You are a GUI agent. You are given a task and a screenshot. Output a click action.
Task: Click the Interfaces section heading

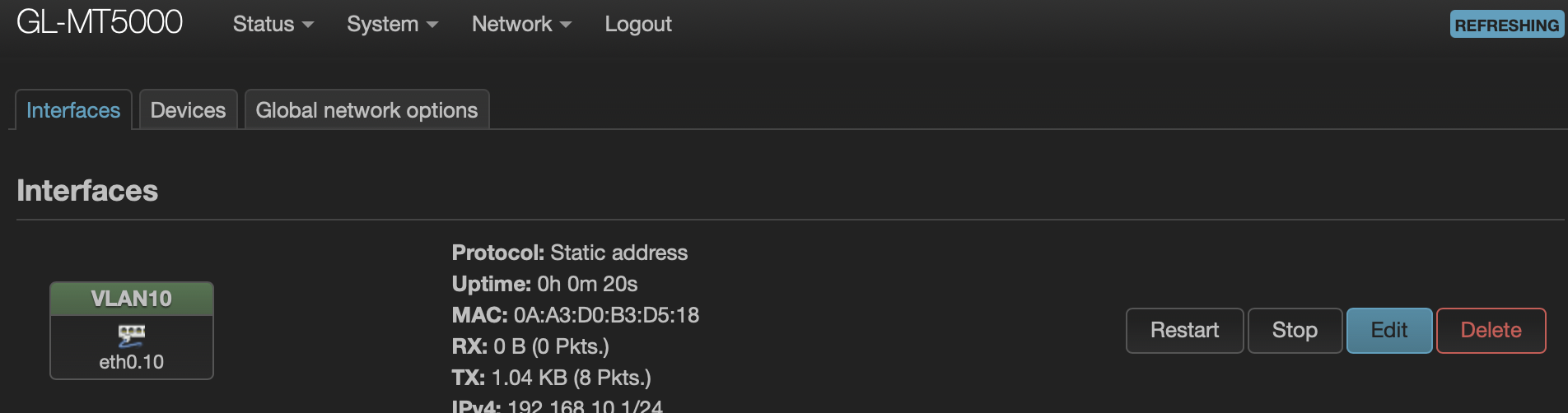87,191
